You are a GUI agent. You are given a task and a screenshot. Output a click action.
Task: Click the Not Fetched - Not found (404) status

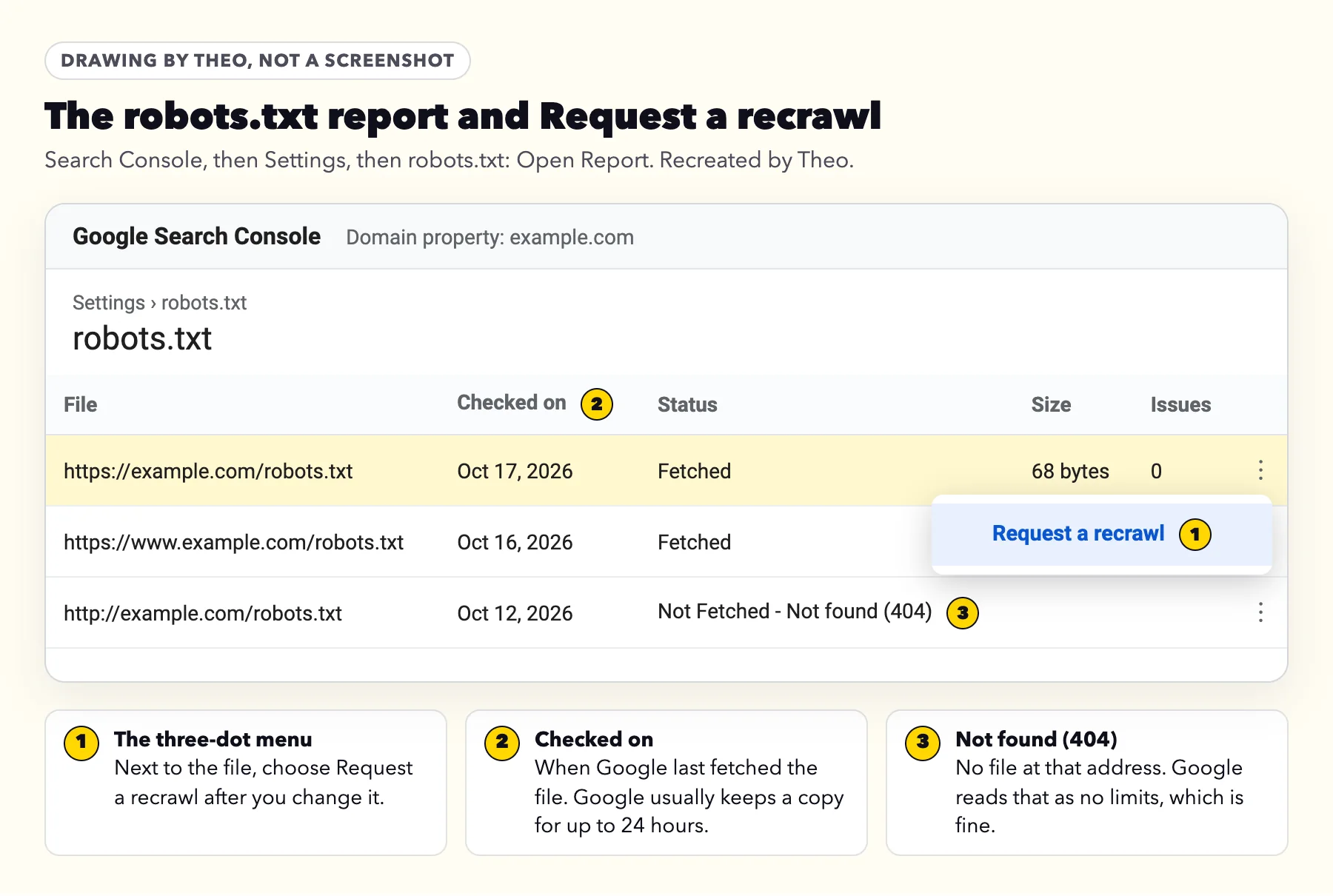(795, 611)
